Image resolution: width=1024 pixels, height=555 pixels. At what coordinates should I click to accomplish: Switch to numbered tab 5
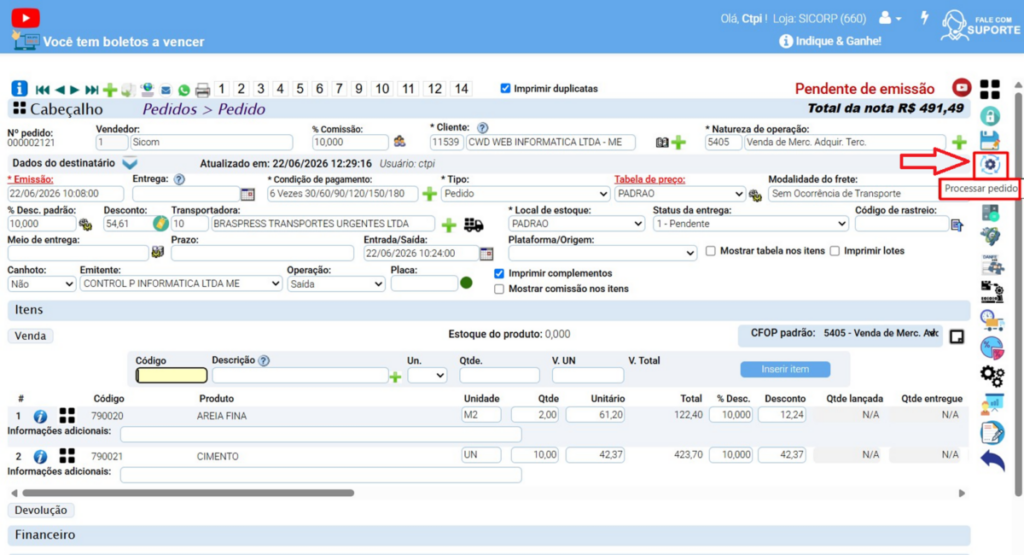(300, 89)
